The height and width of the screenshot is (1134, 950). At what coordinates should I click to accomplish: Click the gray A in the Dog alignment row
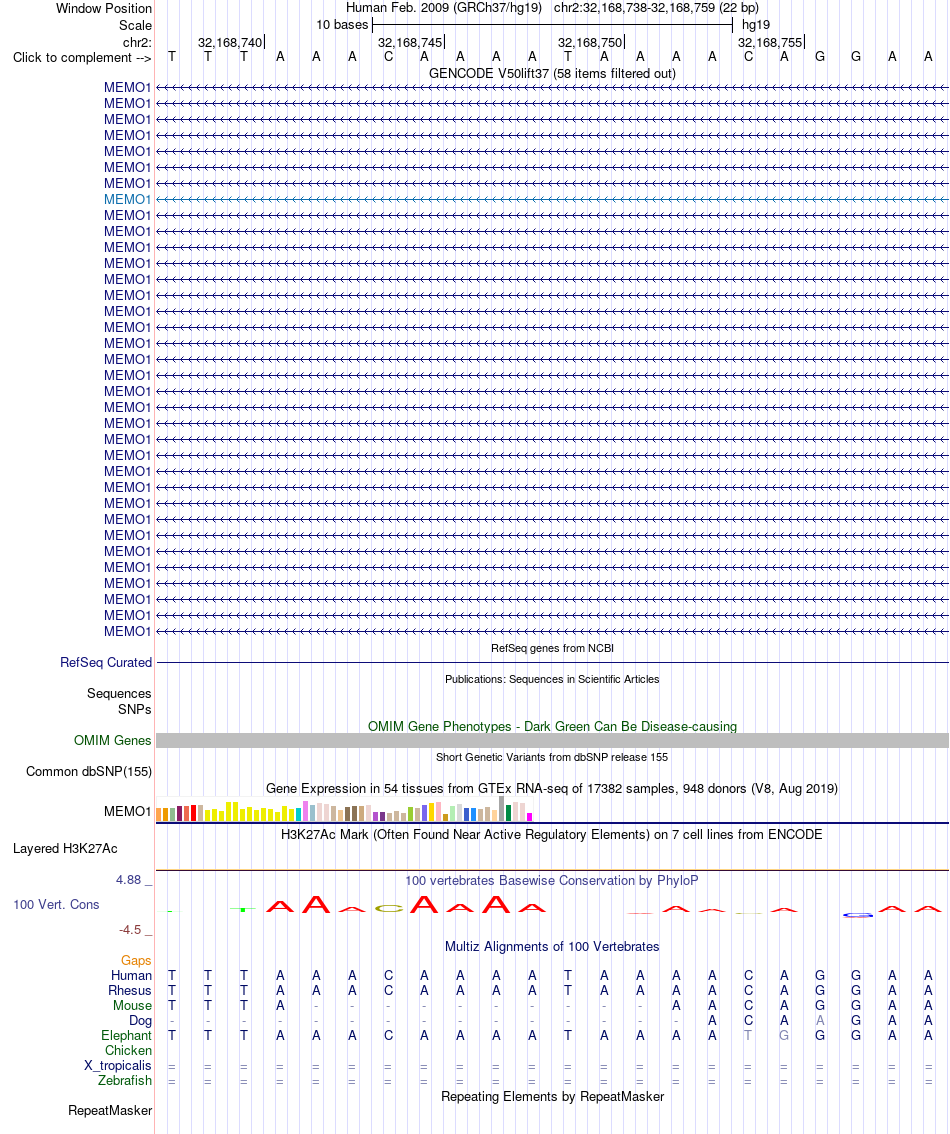820,1020
